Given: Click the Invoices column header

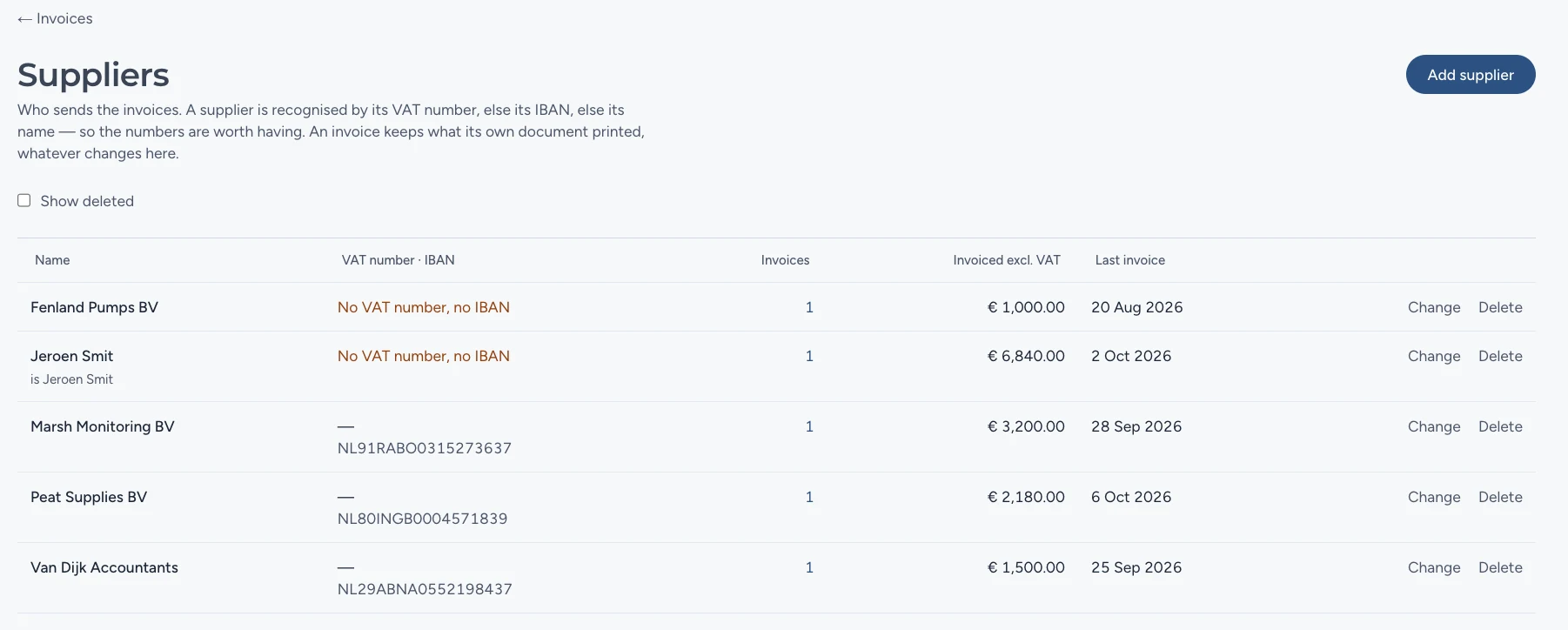Looking at the screenshot, I should click(785, 260).
